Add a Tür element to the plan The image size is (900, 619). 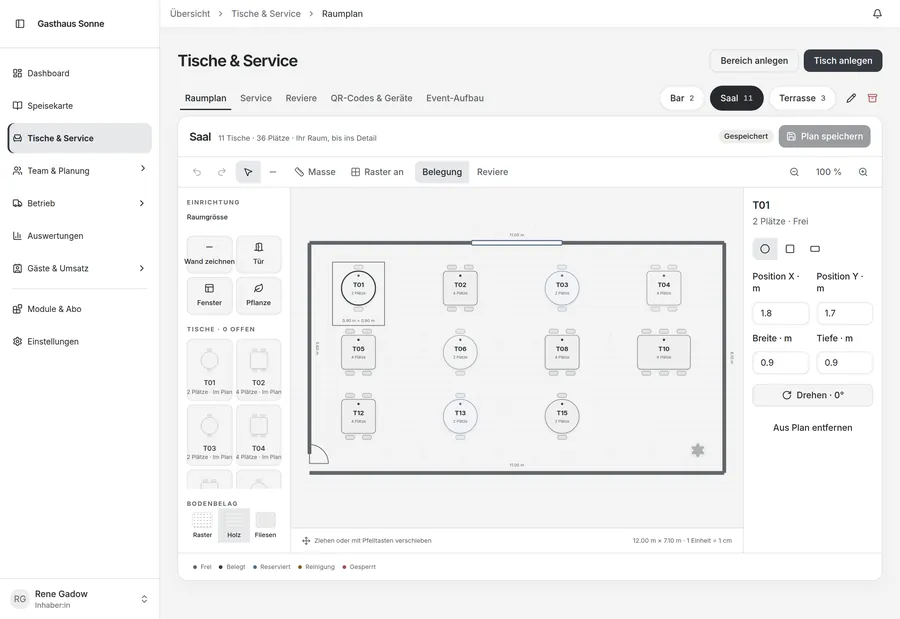(x=259, y=254)
